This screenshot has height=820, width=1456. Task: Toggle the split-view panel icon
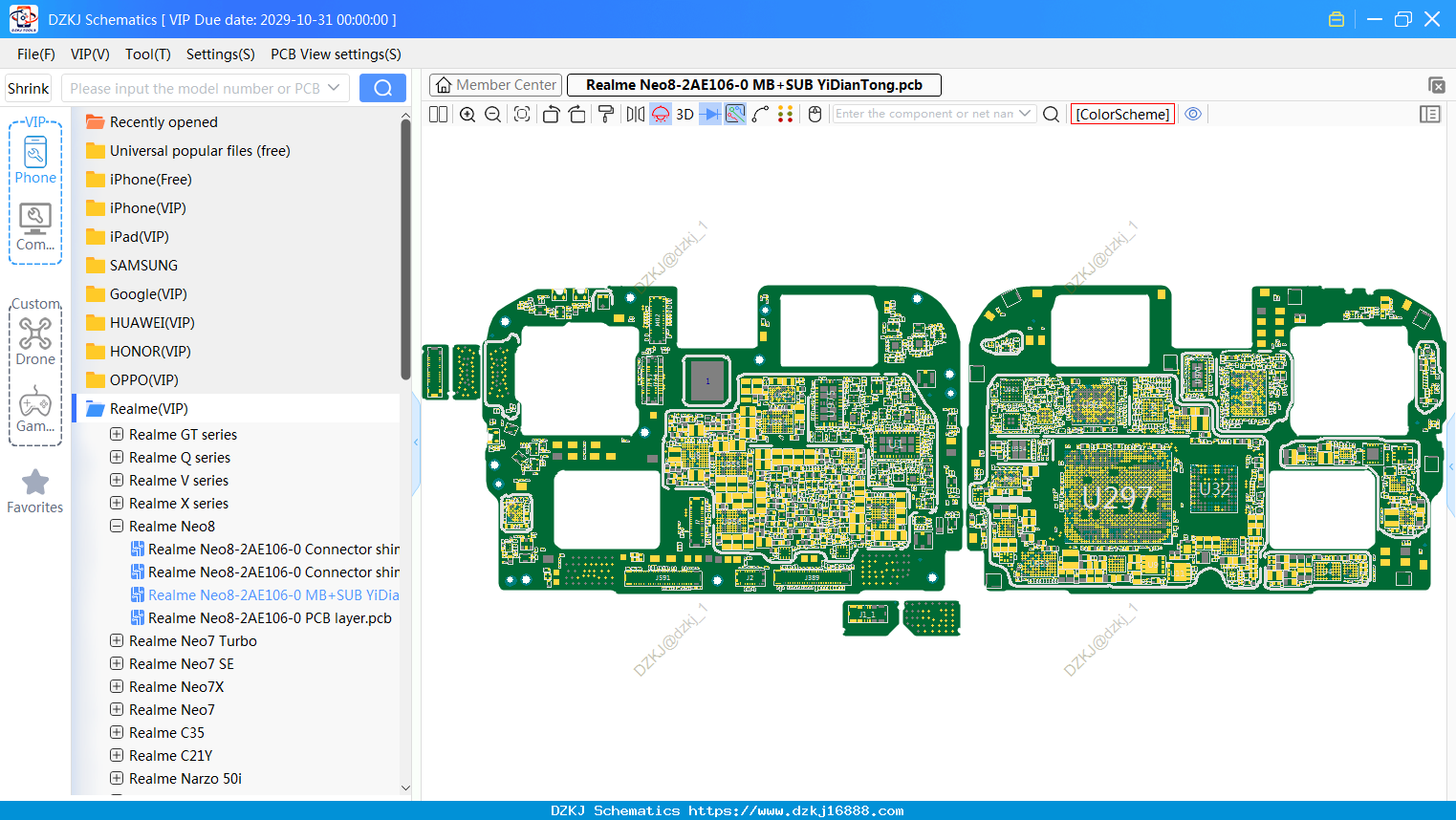tap(438, 115)
